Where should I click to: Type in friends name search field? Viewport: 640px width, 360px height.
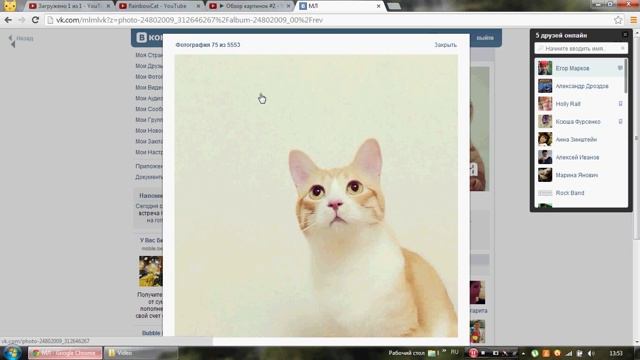click(581, 49)
